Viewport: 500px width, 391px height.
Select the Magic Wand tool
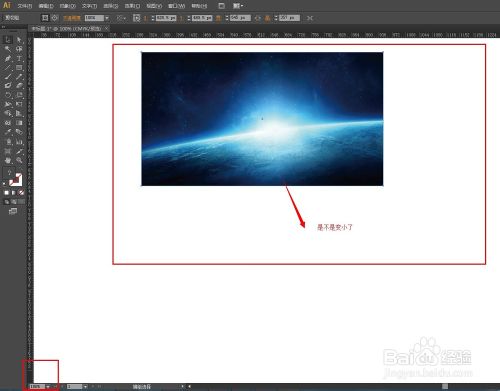click(x=8, y=49)
